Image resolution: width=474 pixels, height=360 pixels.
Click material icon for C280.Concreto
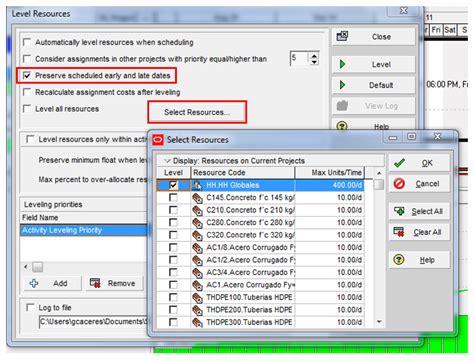click(x=197, y=223)
